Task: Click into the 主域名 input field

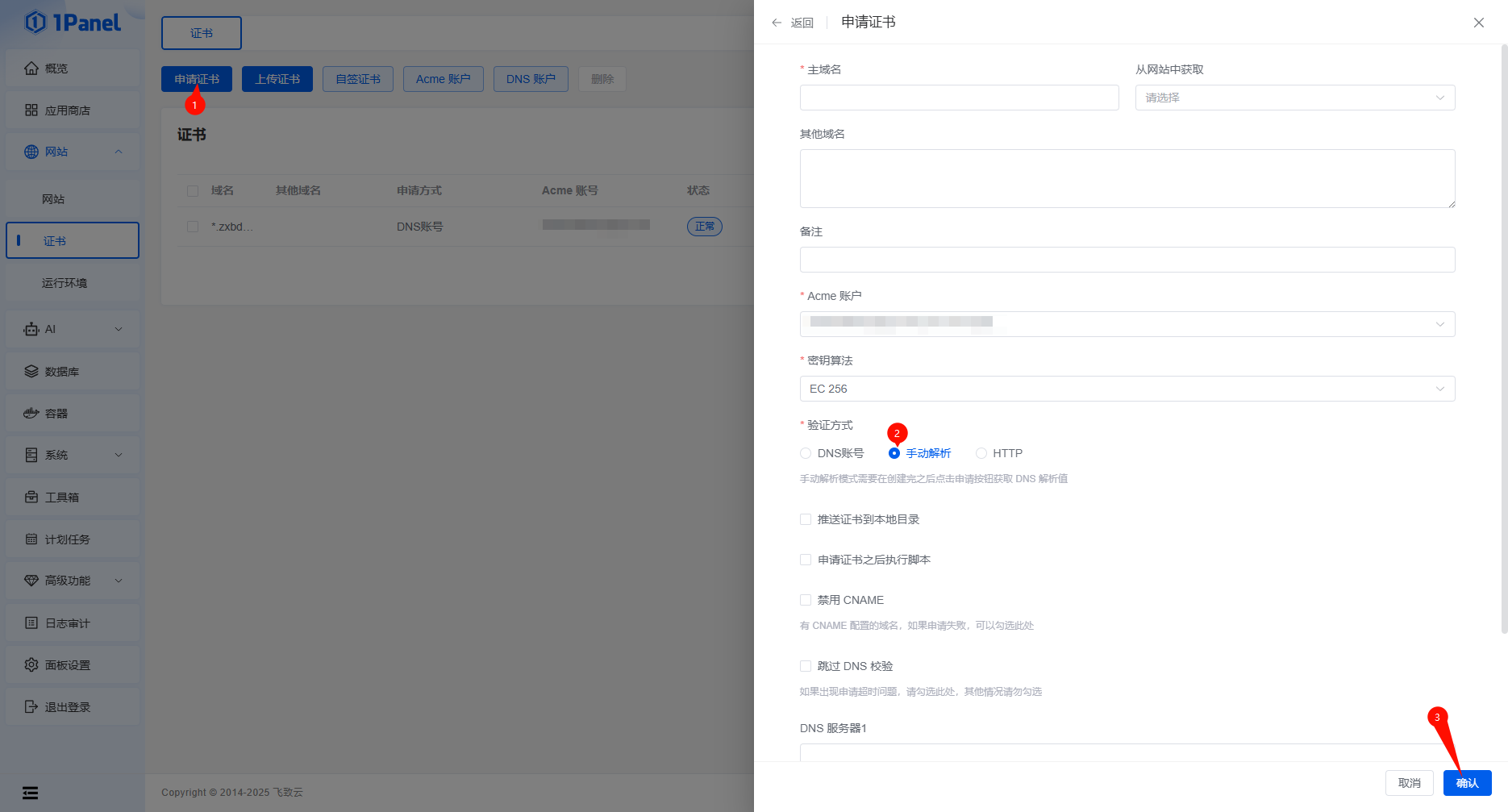Action: coord(959,98)
